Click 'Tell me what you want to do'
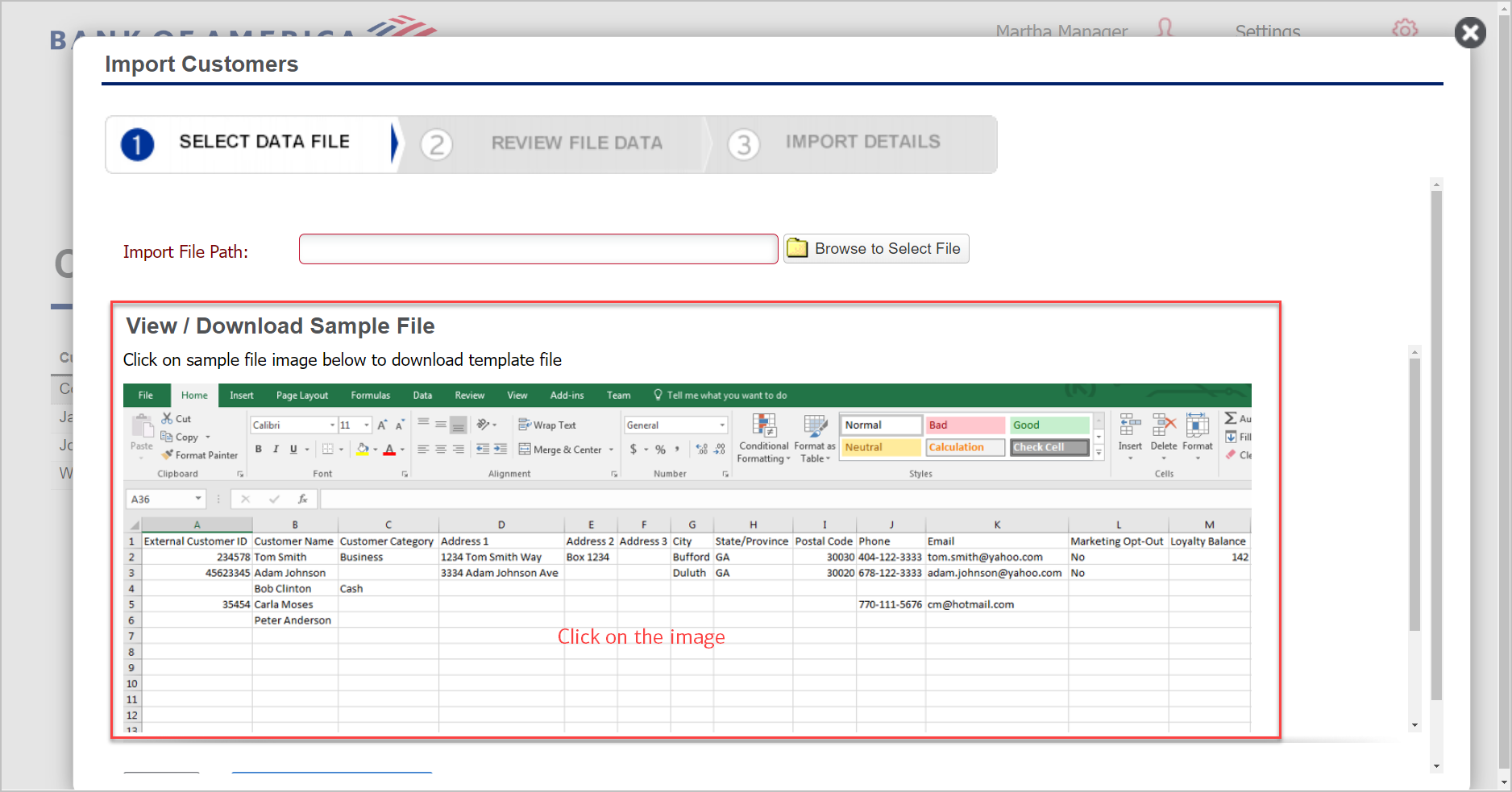The width and height of the screenshot is (1512, 792). (720, 395)
